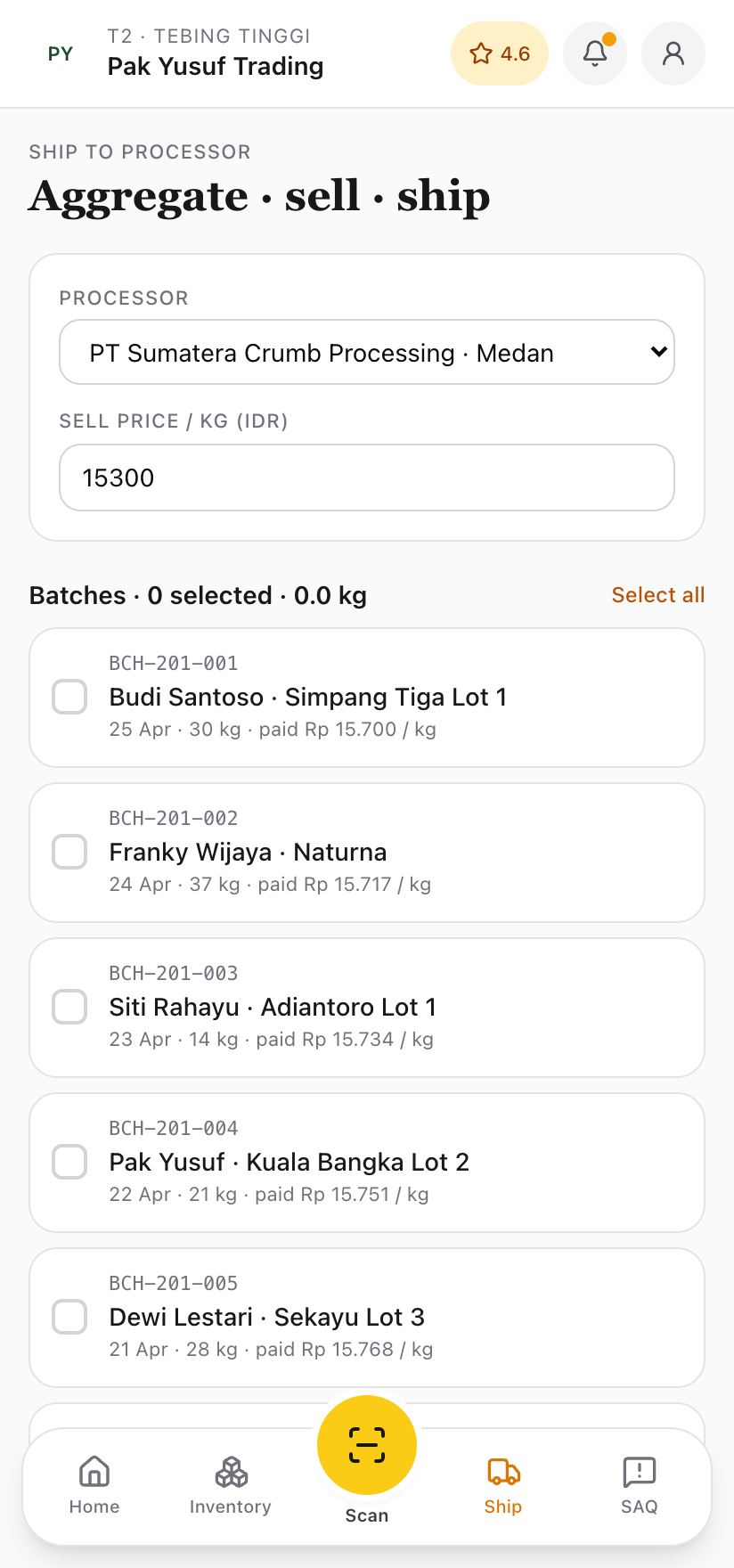
Task: Enable checkbox for Dewi Lestari batch
Action: 69,1317
